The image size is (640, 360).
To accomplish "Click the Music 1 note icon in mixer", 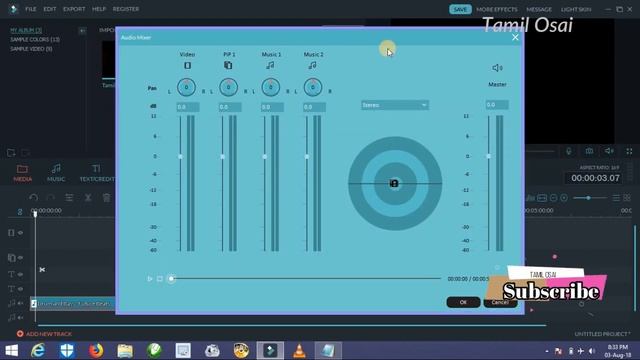I will [270, 65].
